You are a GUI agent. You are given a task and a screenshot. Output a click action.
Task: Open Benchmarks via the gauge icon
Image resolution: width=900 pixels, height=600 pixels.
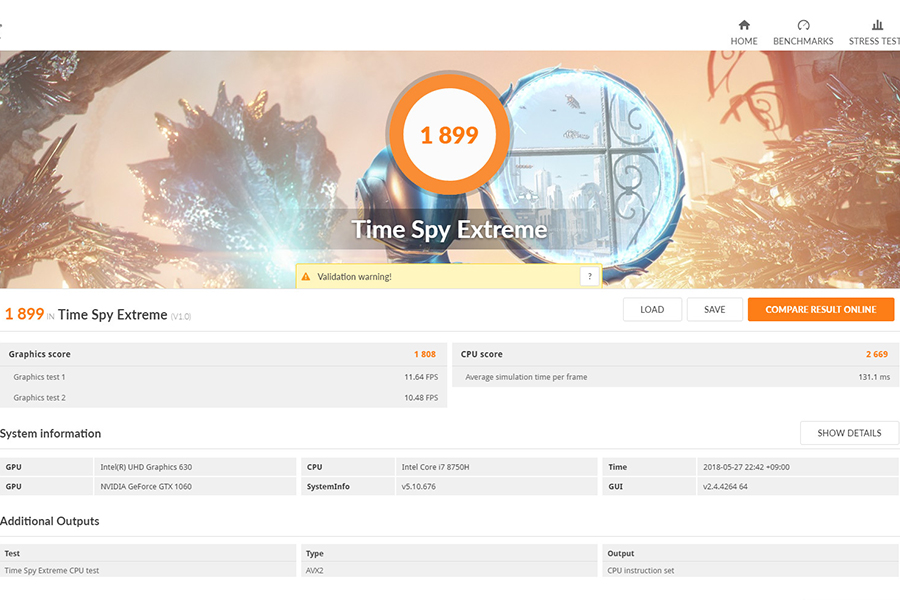click(x=803, y=25)
